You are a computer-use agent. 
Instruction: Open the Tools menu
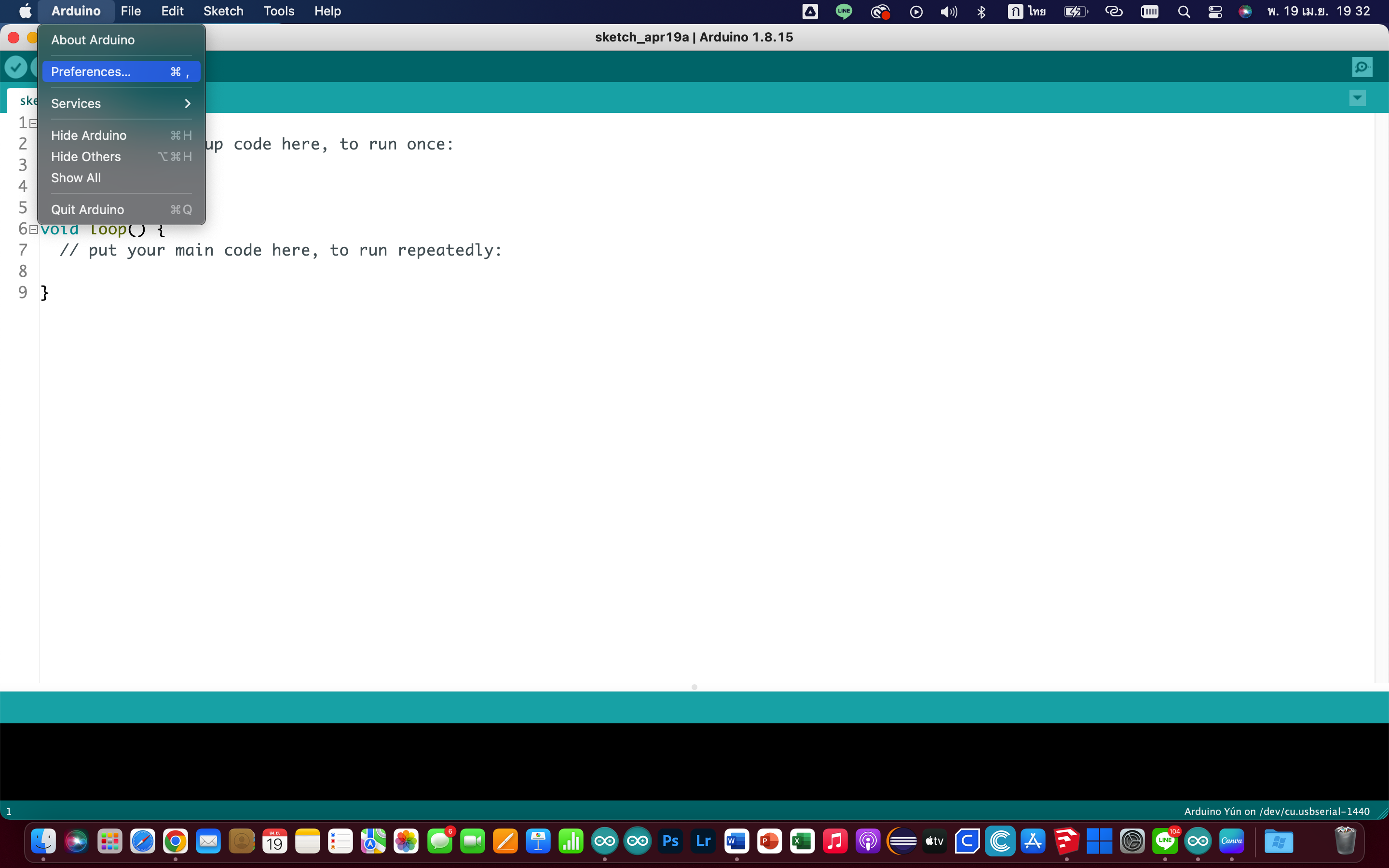click(x=279, y=11)
